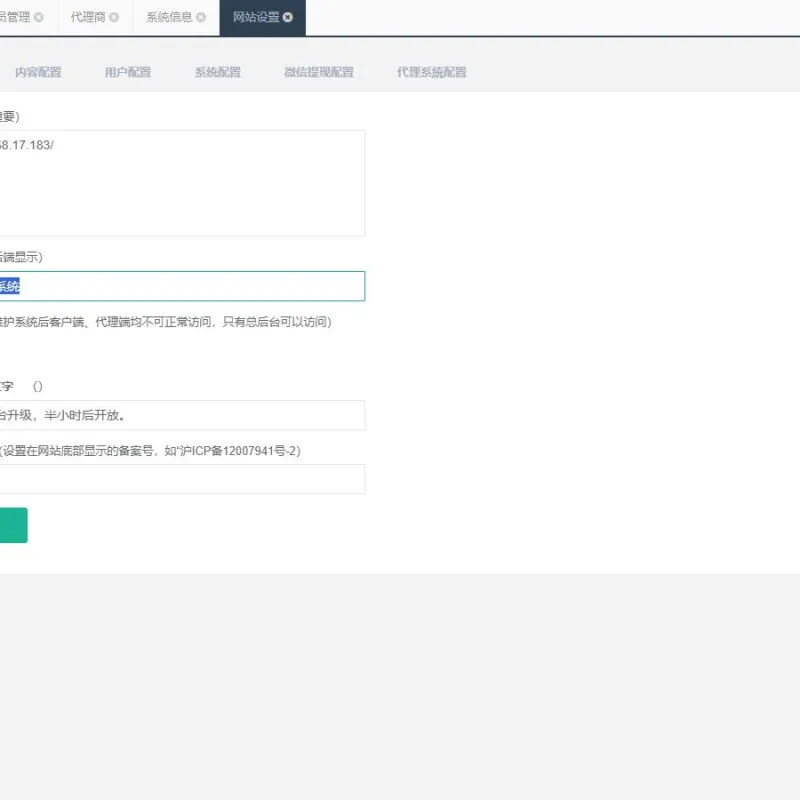This screenshot has width=800, height=800.
Task: Open the 内容配置 sub-tab
Action: (38, 72)
